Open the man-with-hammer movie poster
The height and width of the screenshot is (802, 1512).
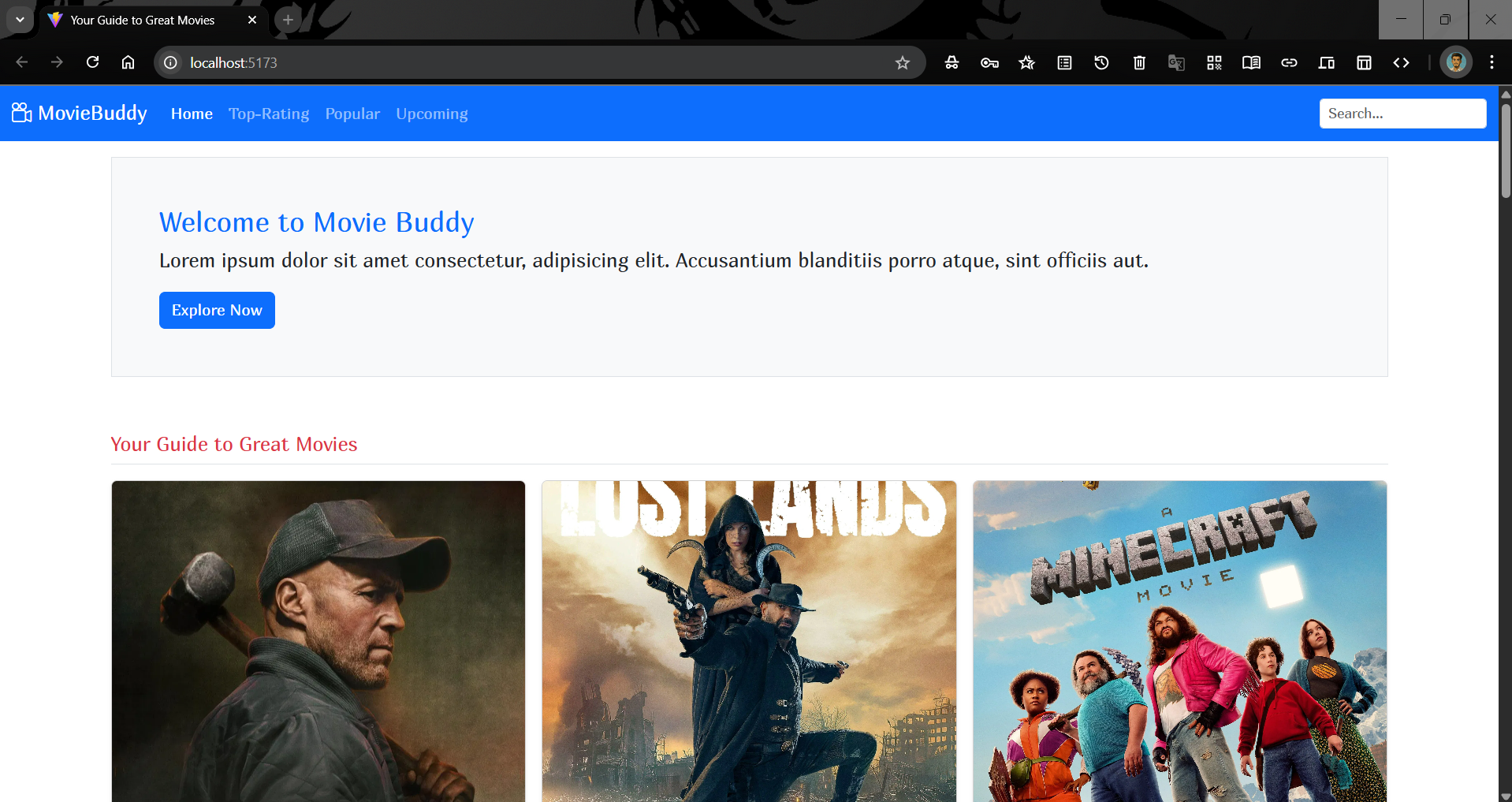point(318,641)
